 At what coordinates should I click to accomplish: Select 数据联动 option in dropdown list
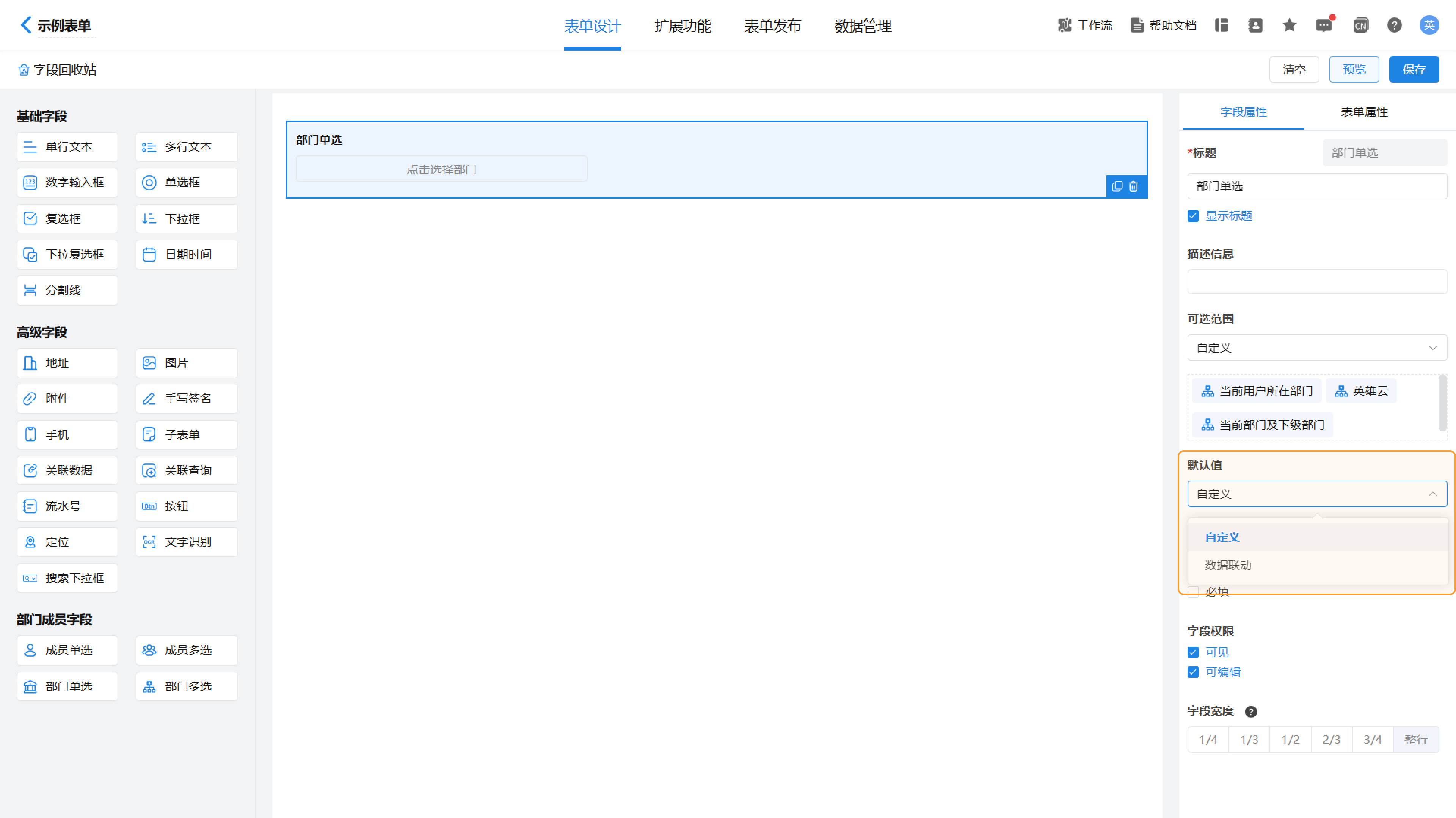click(1228, 565)
